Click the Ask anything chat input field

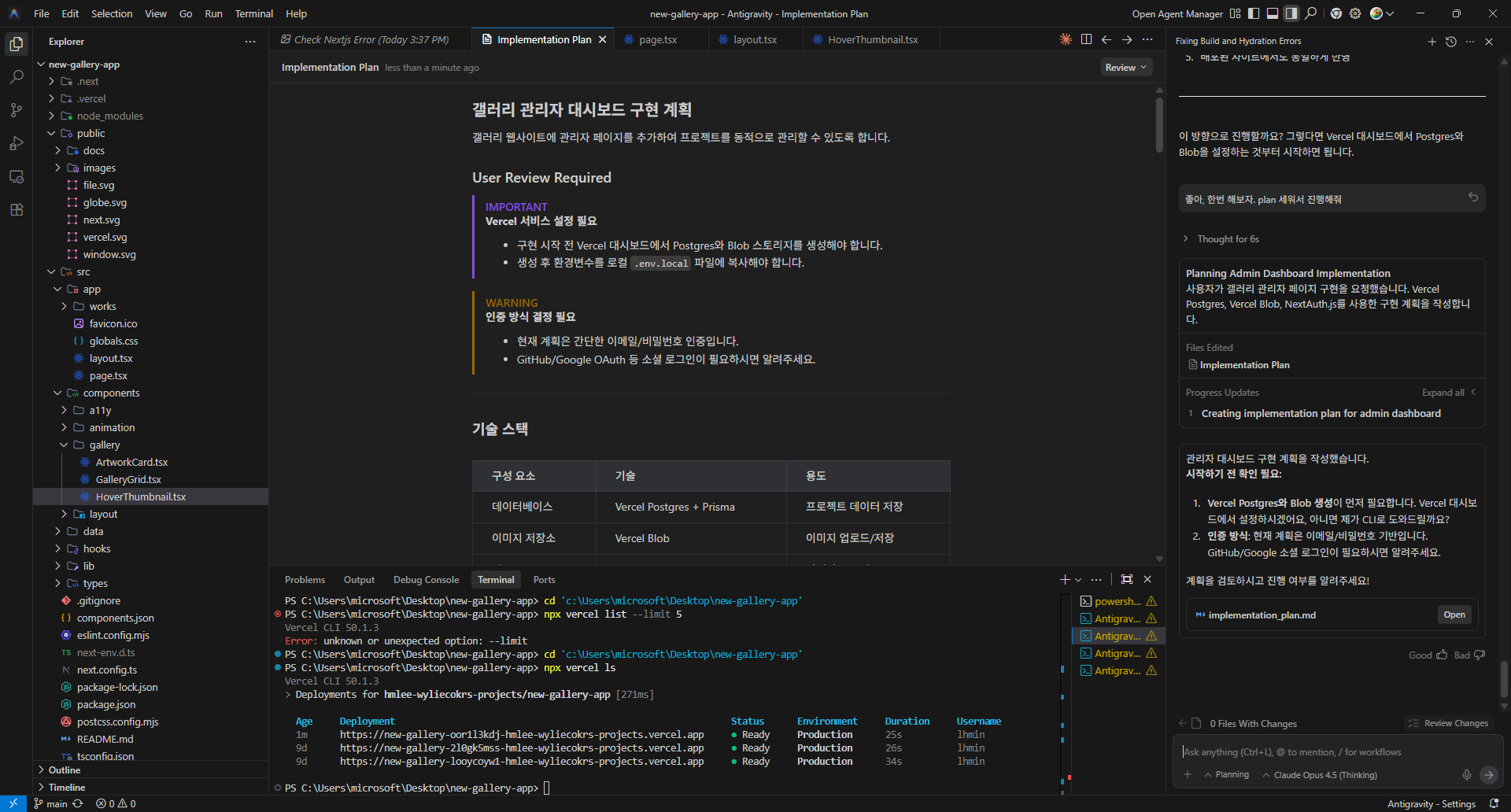tap(1330, 752)
